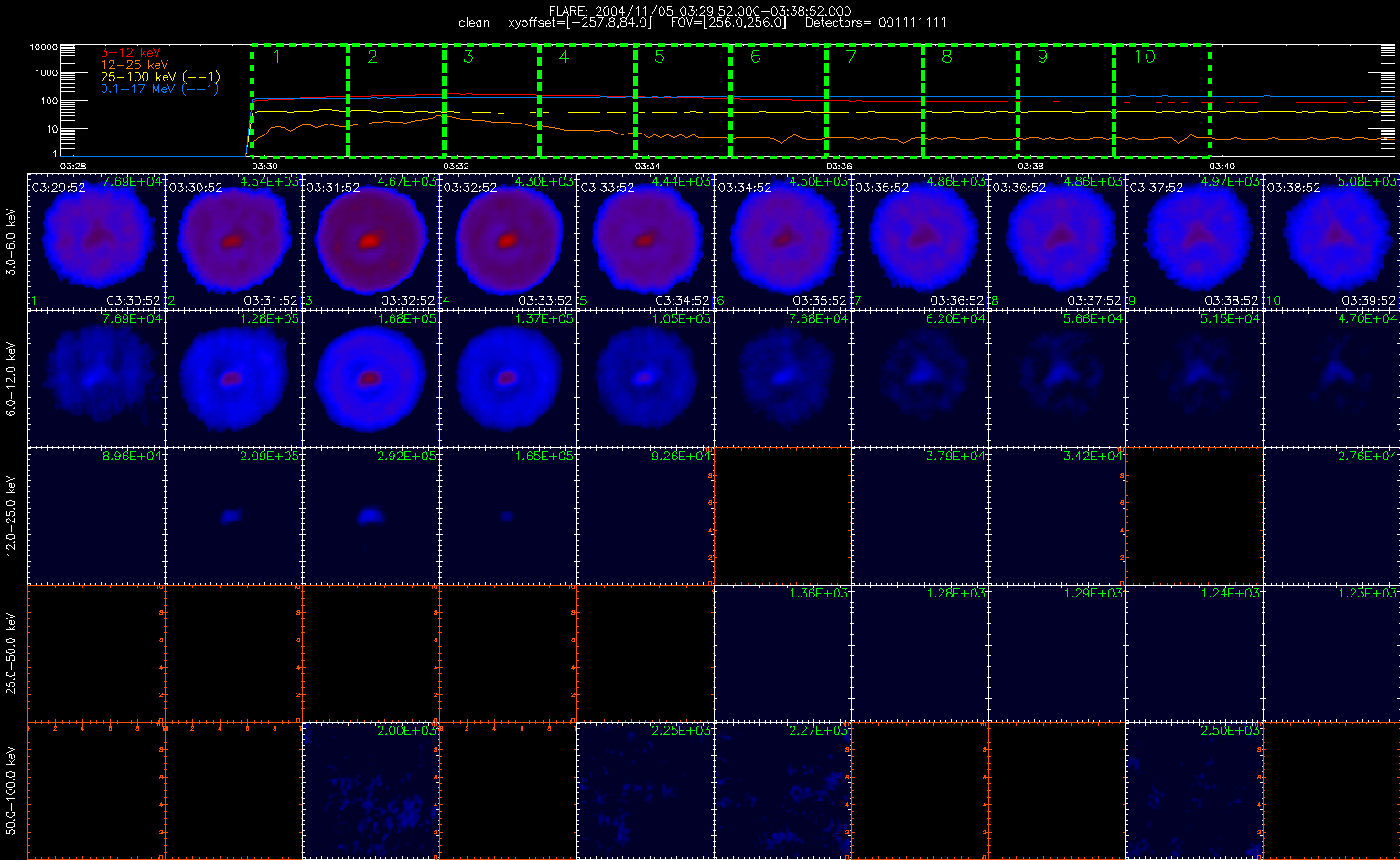Open the 12-25 keV image with peak 2.92E+05

371,515
